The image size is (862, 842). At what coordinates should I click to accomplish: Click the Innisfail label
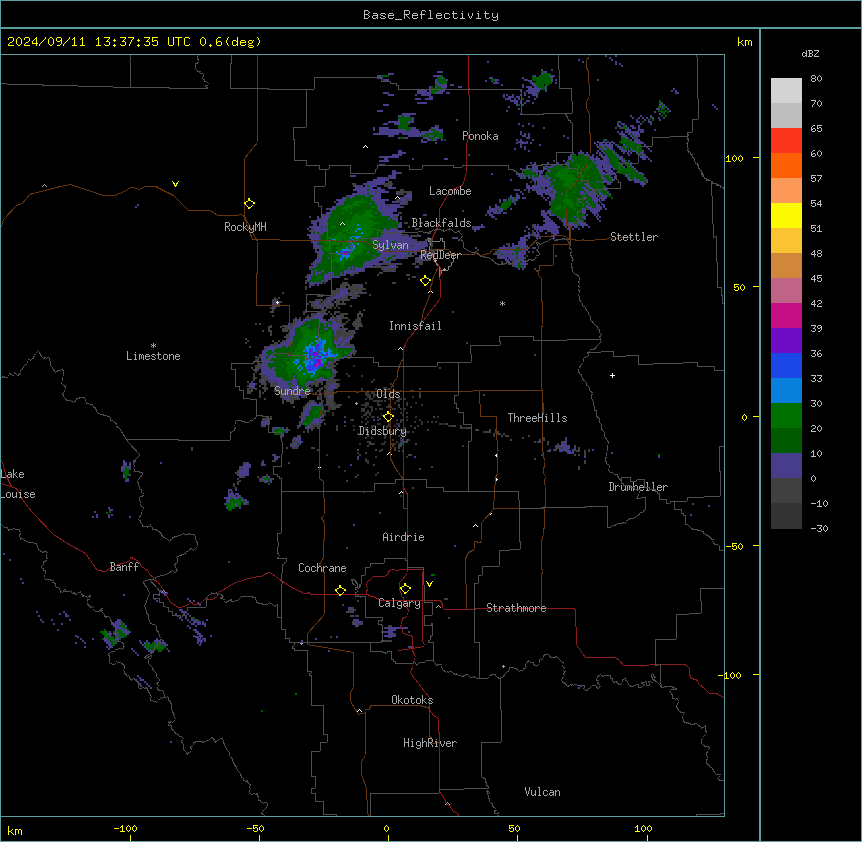click(415, 326)
